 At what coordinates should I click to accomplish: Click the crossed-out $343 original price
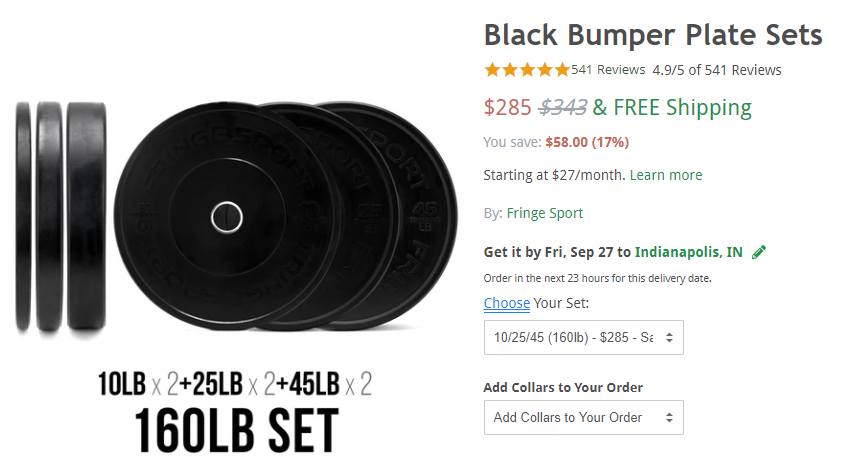[x=564, y=108]
